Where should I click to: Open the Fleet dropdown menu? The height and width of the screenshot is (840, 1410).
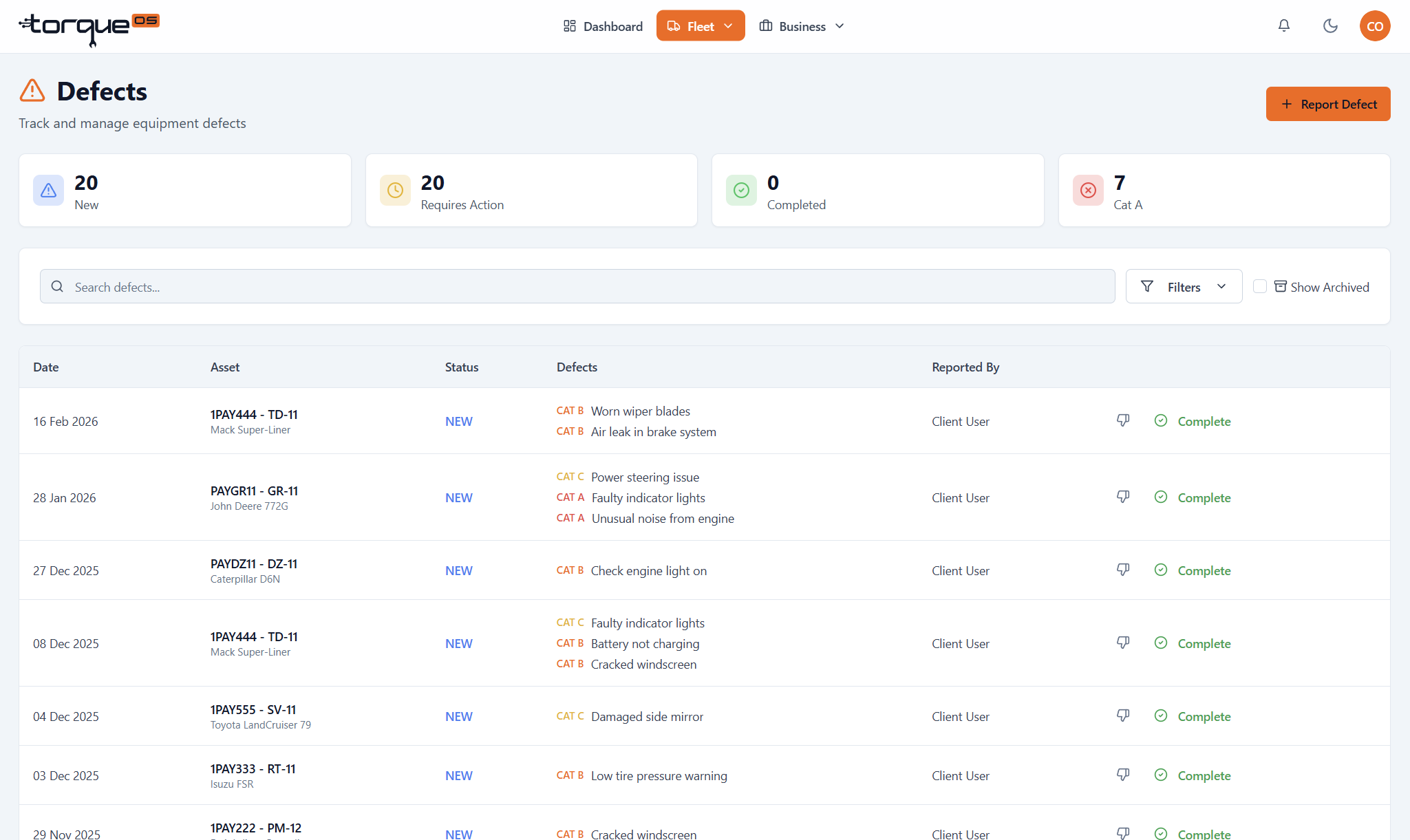(701, 26)
